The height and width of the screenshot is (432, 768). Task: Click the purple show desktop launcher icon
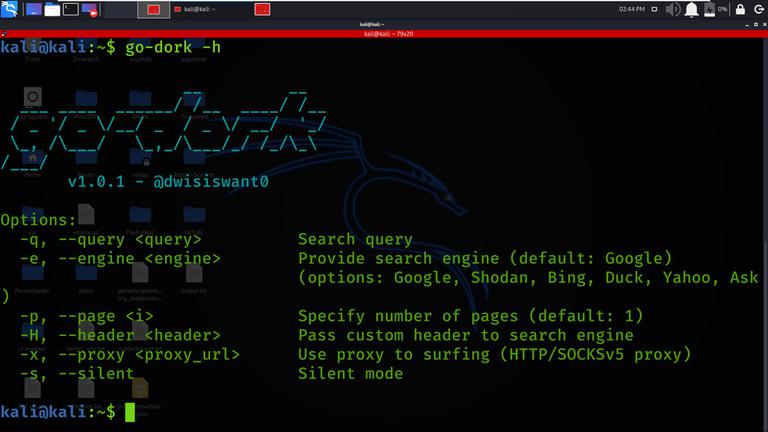33,9
